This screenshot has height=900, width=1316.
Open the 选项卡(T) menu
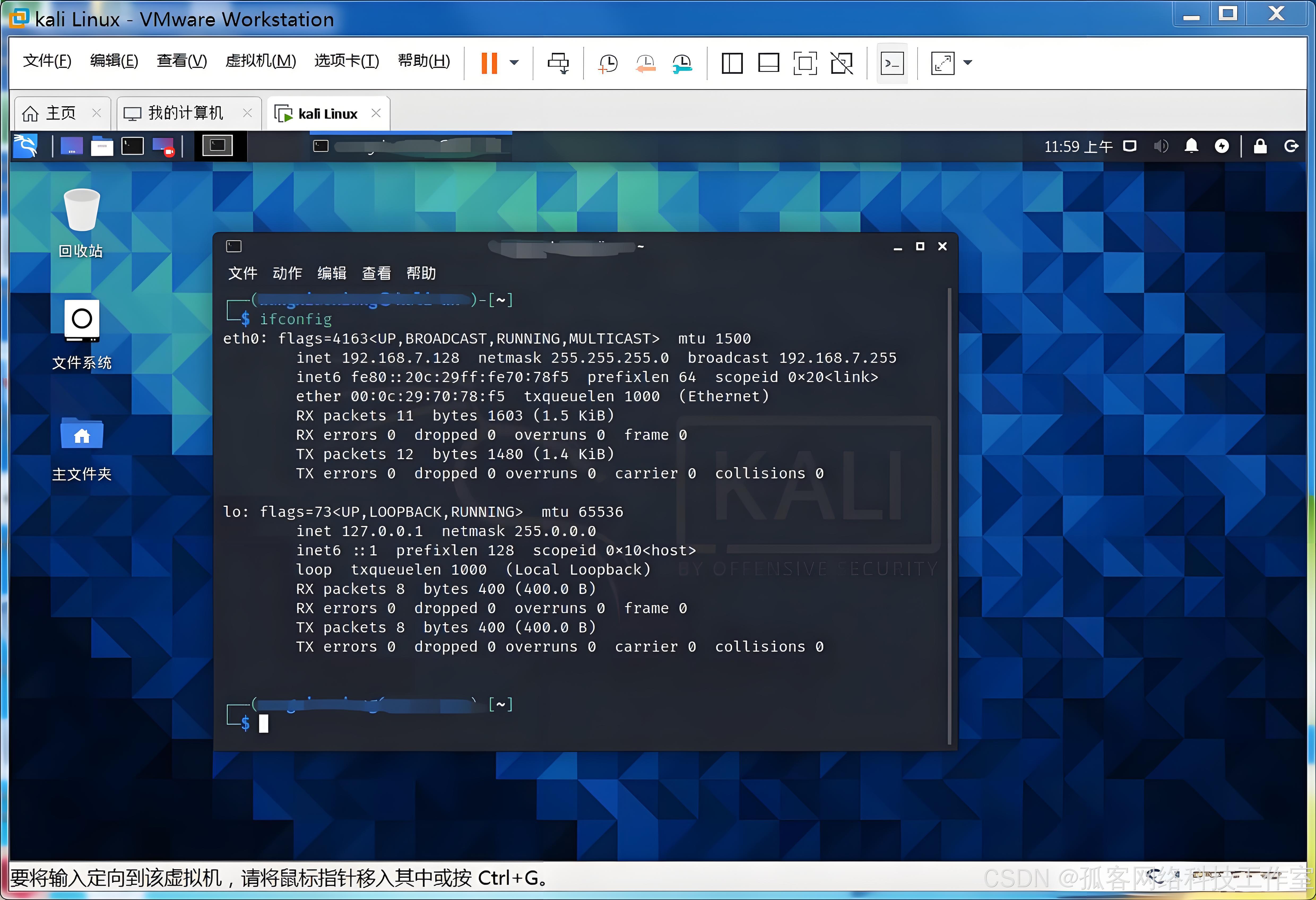pyautogui.click(x=347, y=60)
